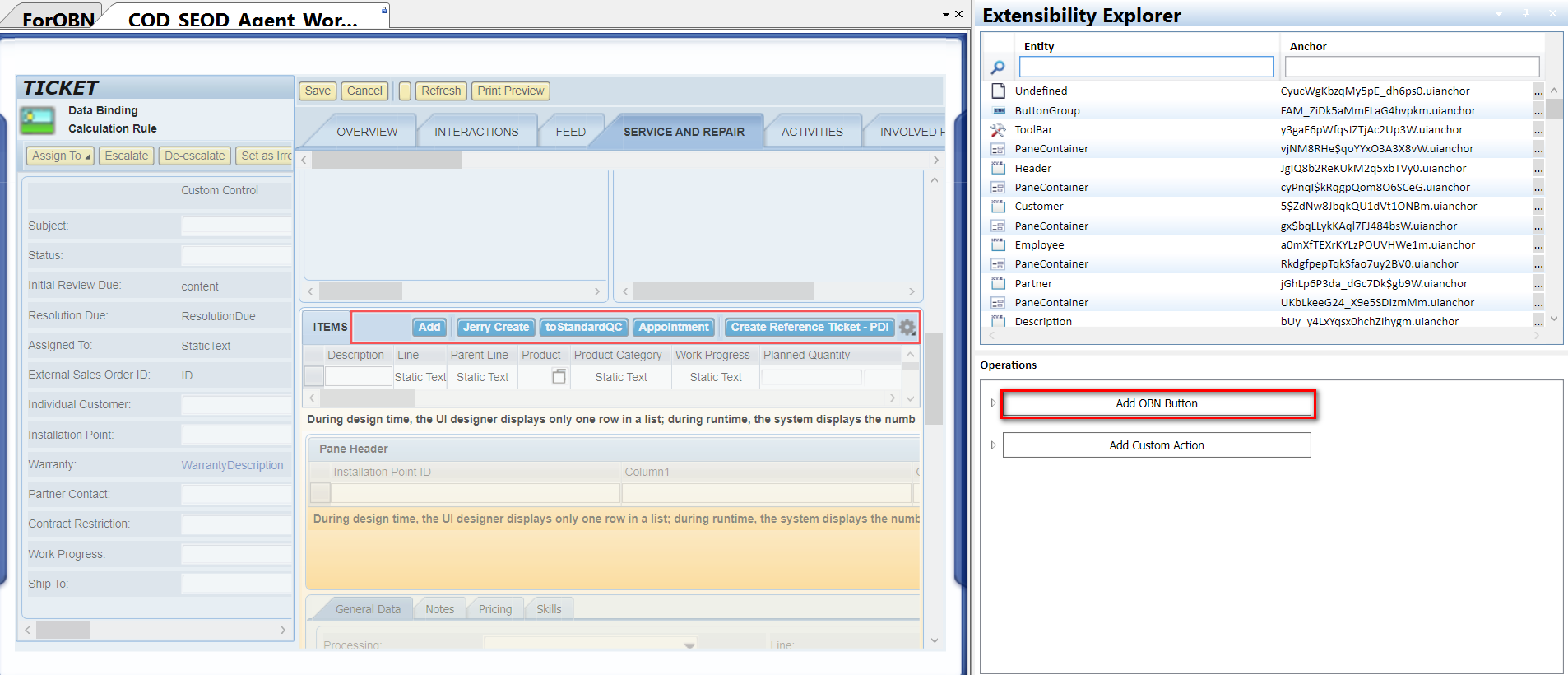
Task: Switch to the INTERACTIONS tab
Action: pyautogui.click(x=476, y=132)
